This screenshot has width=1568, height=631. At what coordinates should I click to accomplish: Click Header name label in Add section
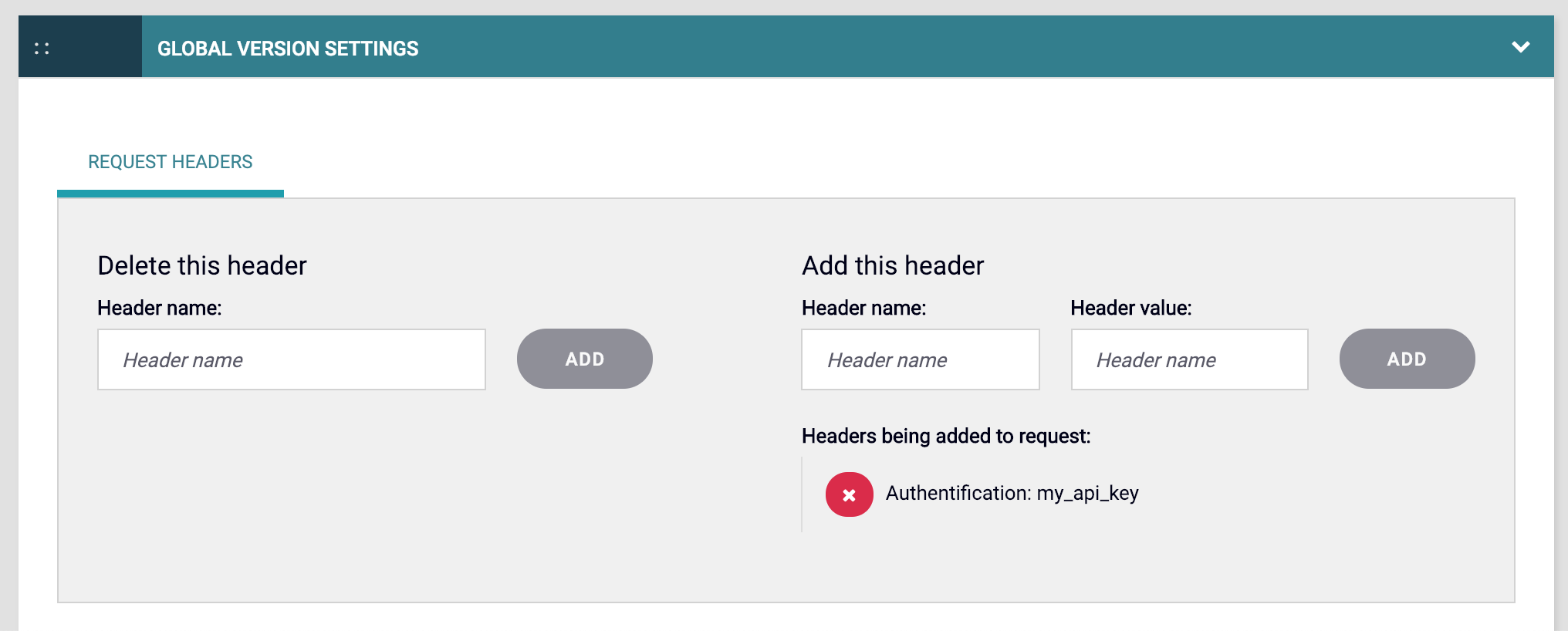[863, 309]
